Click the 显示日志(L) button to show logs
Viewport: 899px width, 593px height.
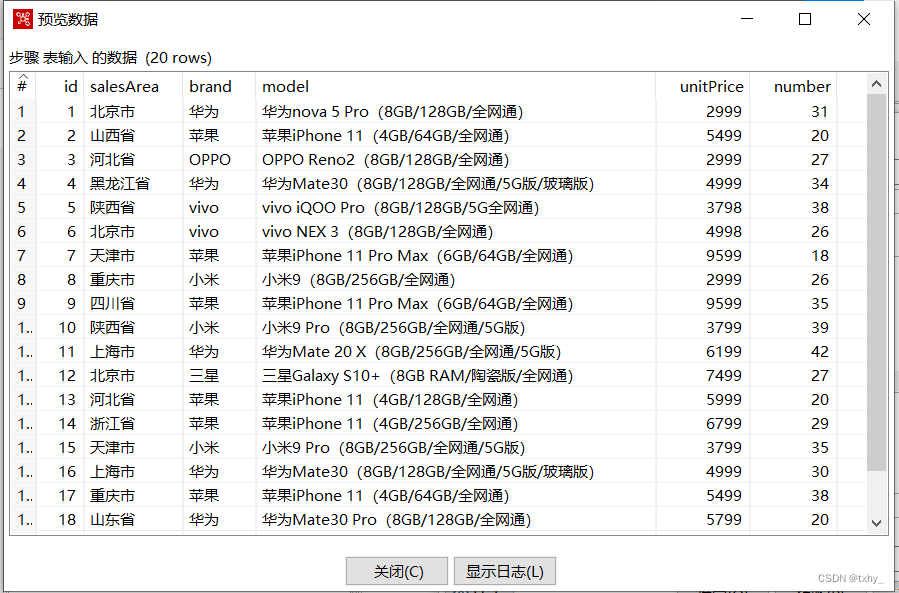[x=504, y=571]
